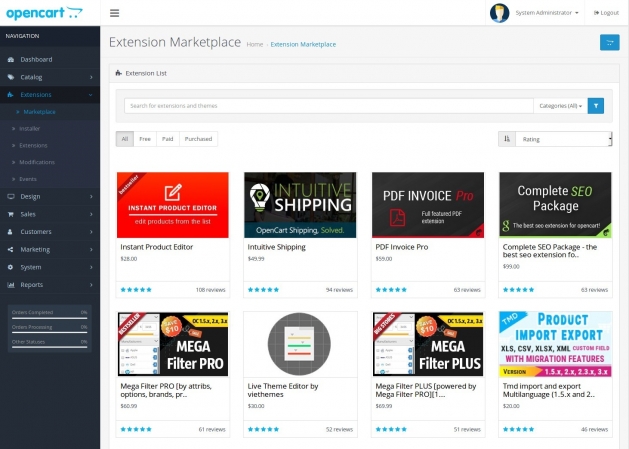This screenshot has height=449, width=629.
Task: Open the Rating sort dropdown
Action: (563, 139)
